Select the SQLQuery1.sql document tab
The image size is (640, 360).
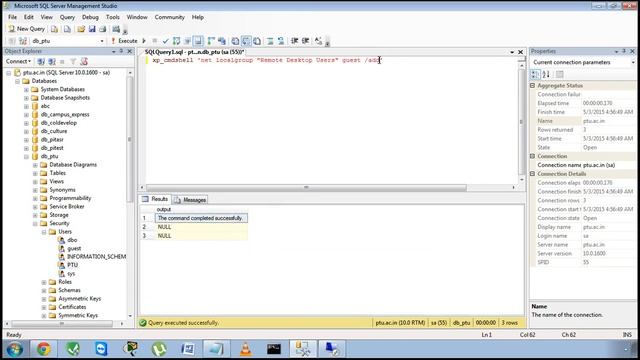[x=194, y=52]
